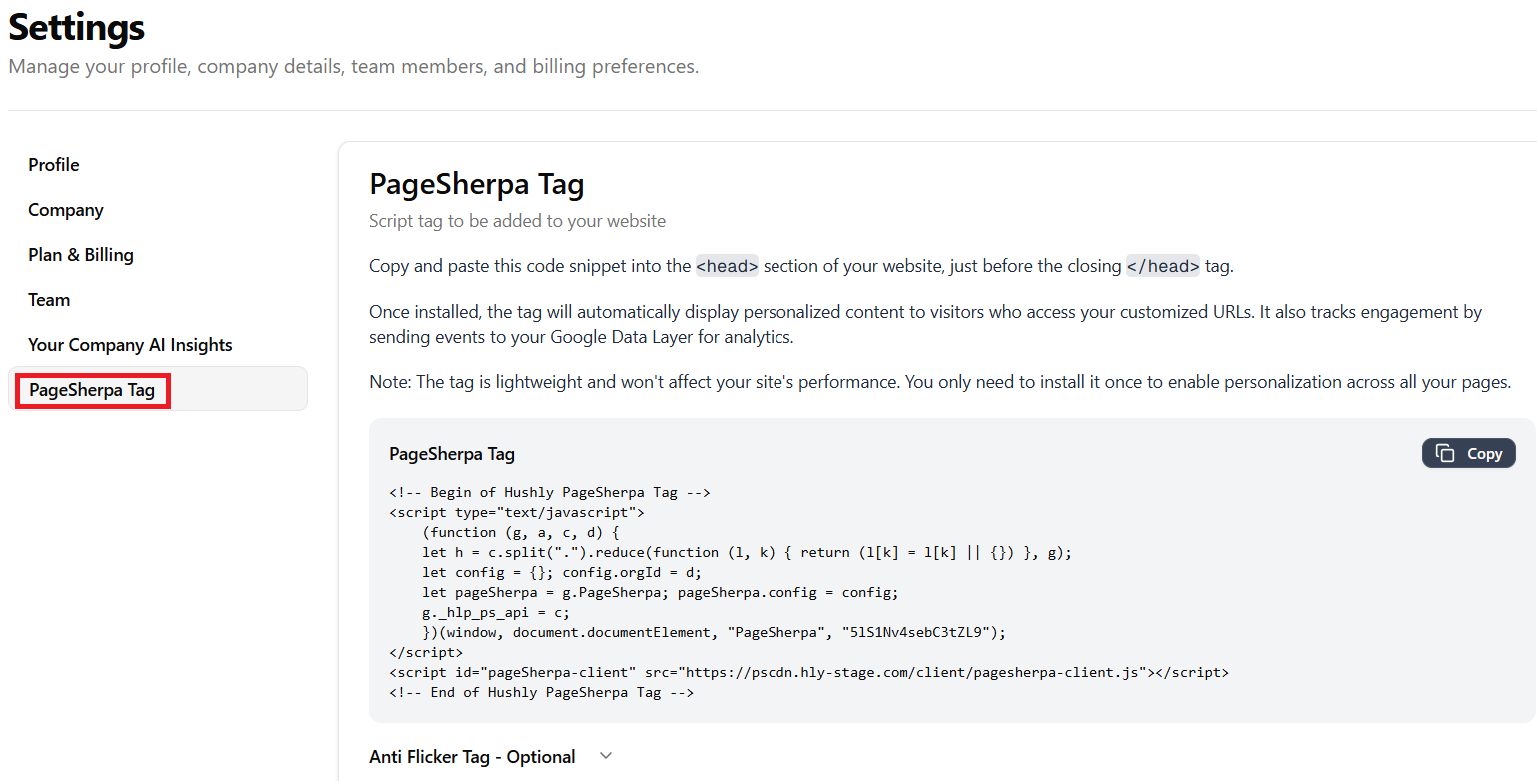Open the Team settings section
The height and width of the screenshot is (781, 1537).
49,300
